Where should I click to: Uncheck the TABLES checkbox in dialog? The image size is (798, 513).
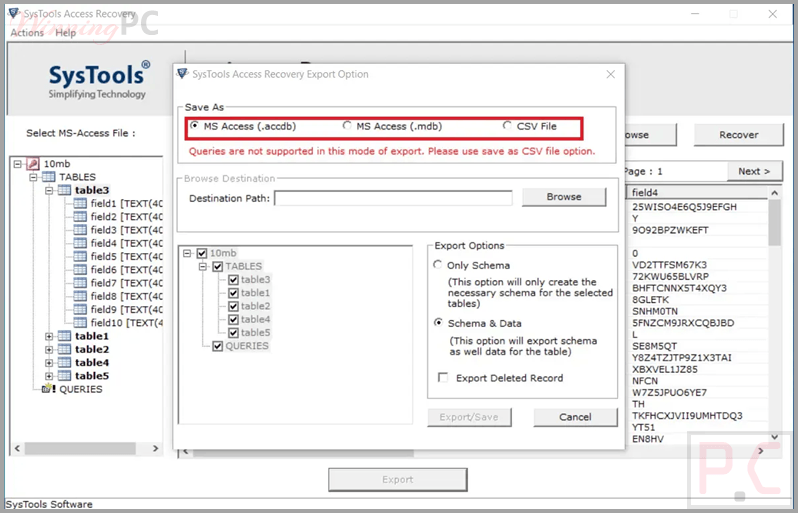[218, 266]
